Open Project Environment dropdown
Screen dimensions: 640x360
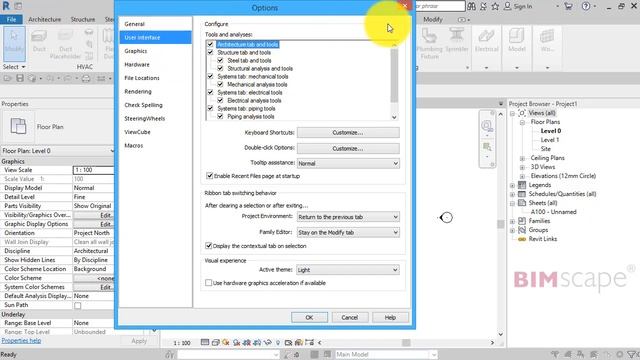348,217
